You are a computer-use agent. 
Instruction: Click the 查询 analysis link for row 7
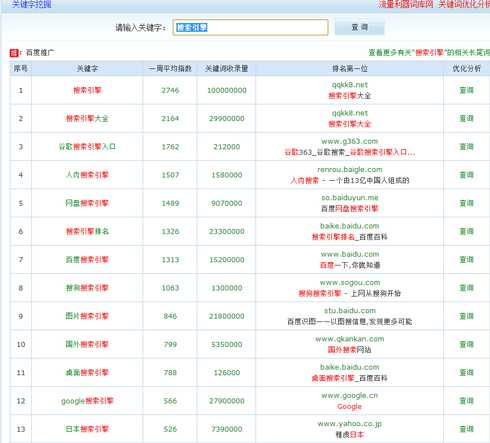coord(466,260)
